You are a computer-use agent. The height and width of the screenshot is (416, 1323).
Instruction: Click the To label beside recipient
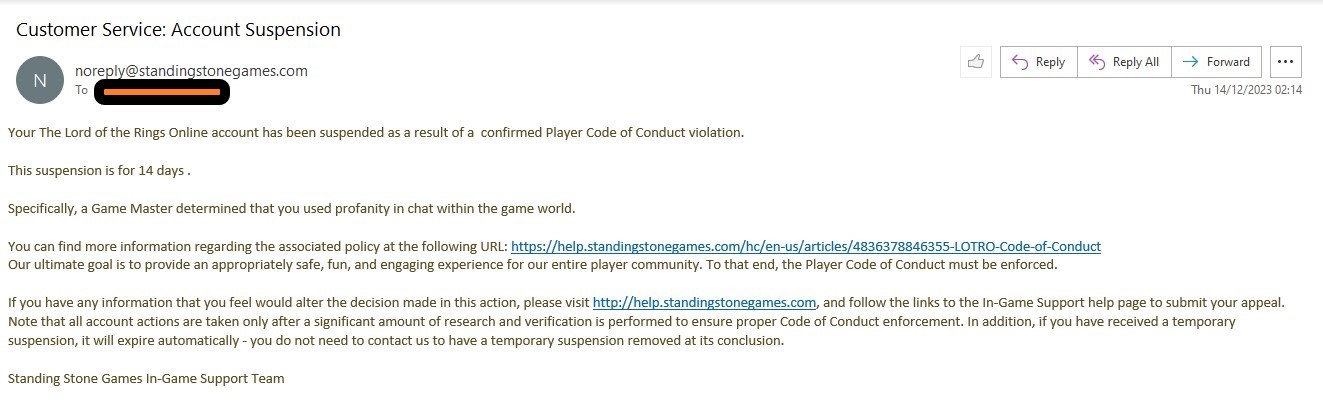82,91
